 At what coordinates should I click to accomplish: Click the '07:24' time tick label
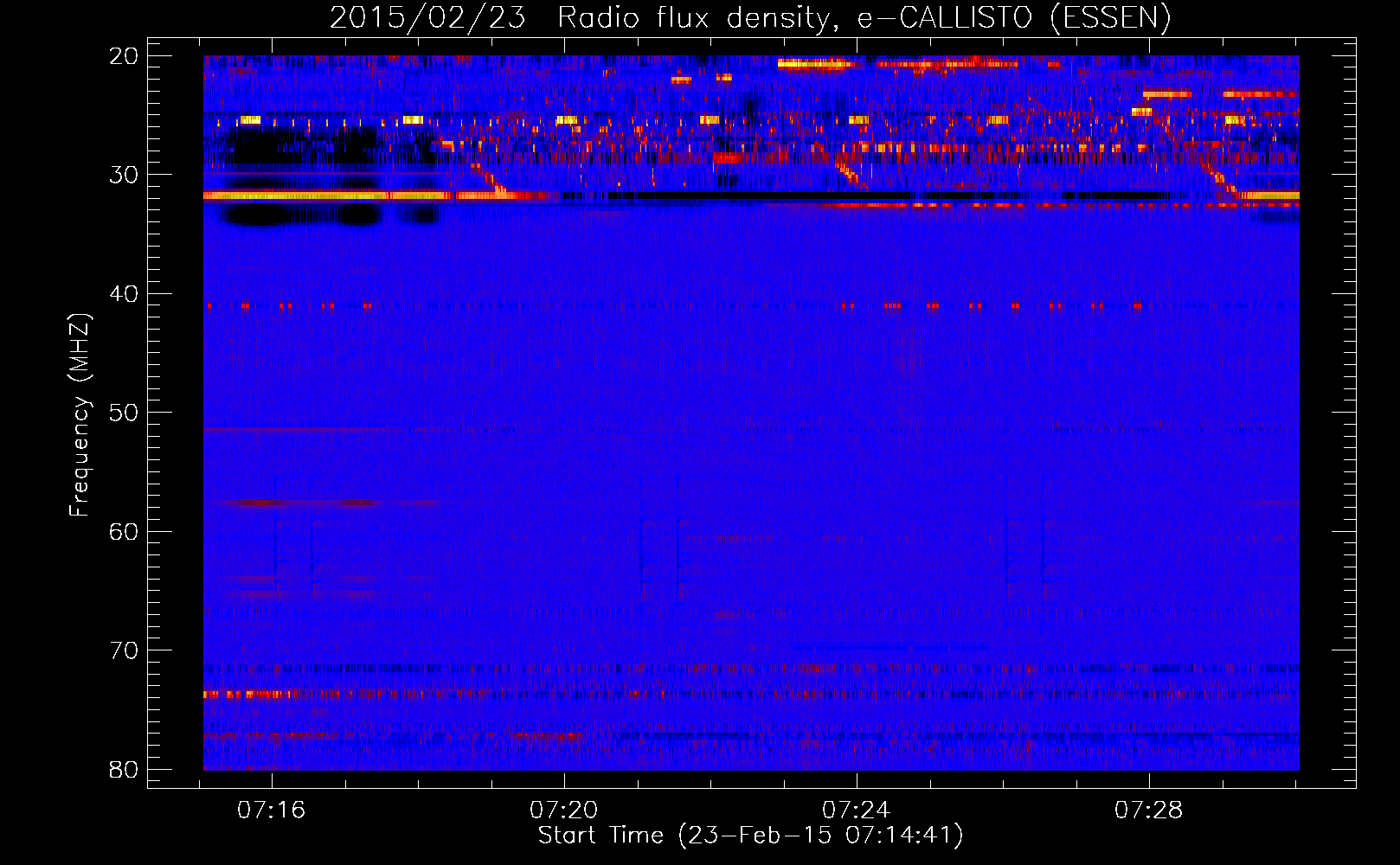point(857,810)
